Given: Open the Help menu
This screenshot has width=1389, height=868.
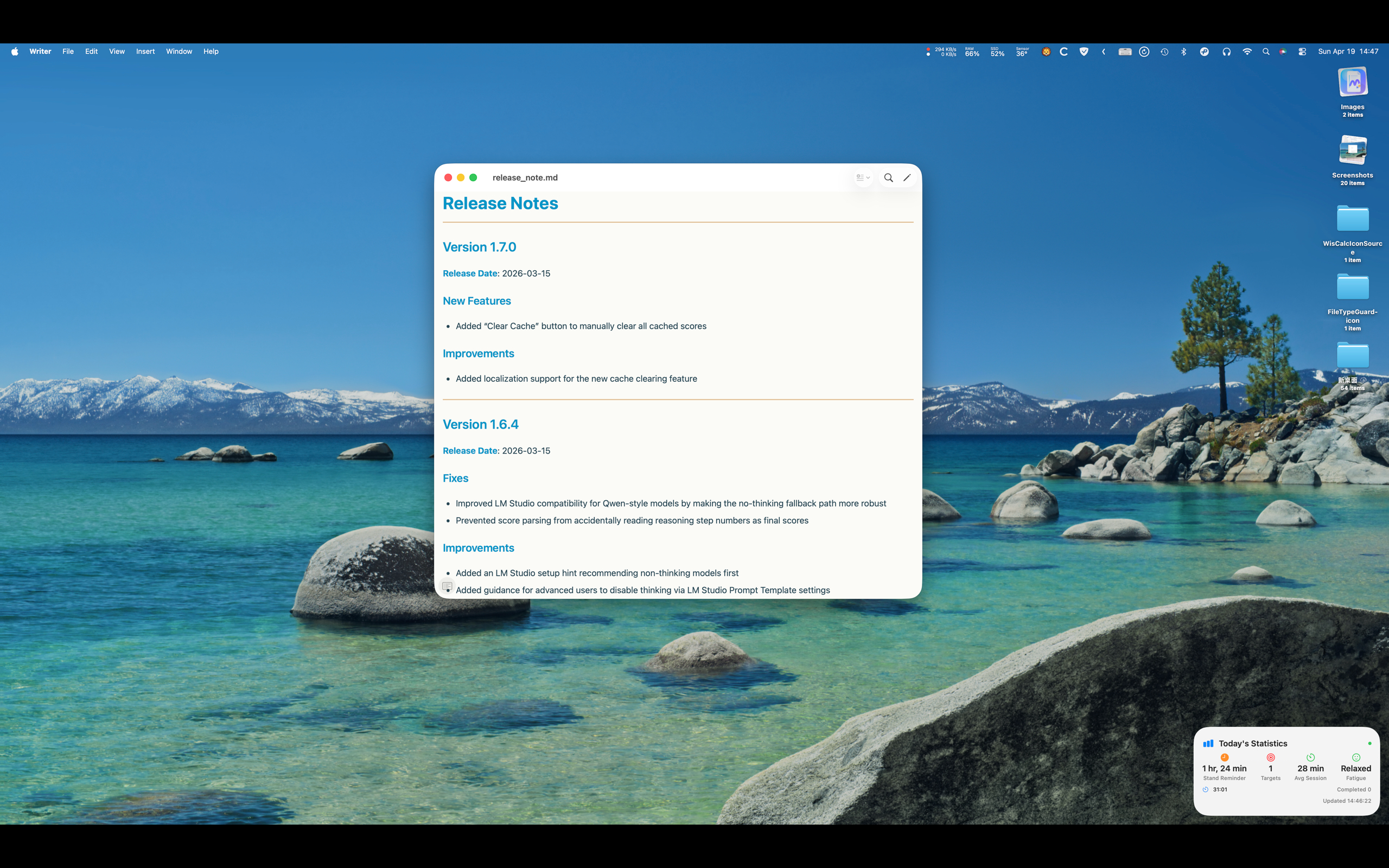Looking at the screenshot, I should tap(211, 52).
